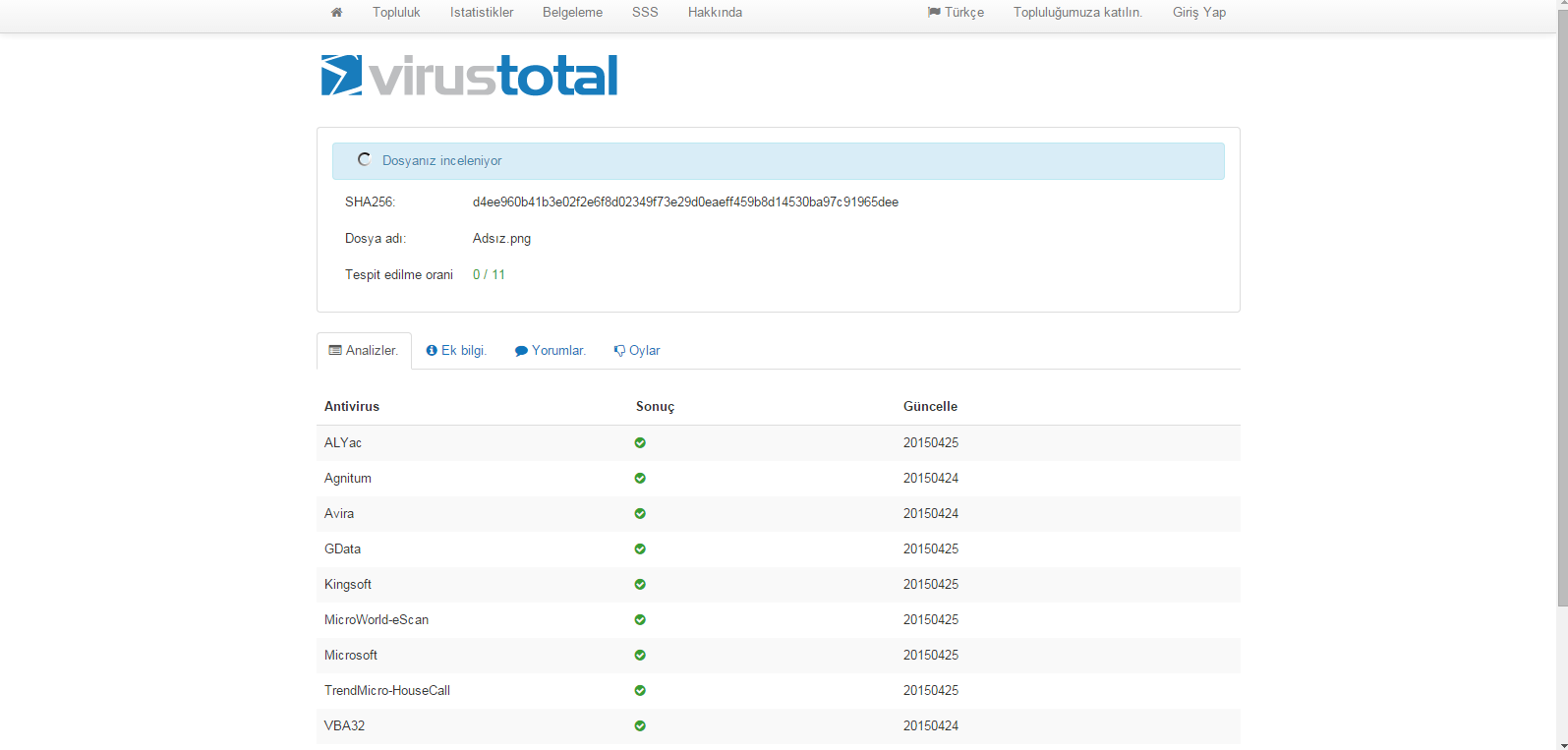Click the update date in the ALYac row
This screenshot has width=1568, height=750.
[931, 443]
